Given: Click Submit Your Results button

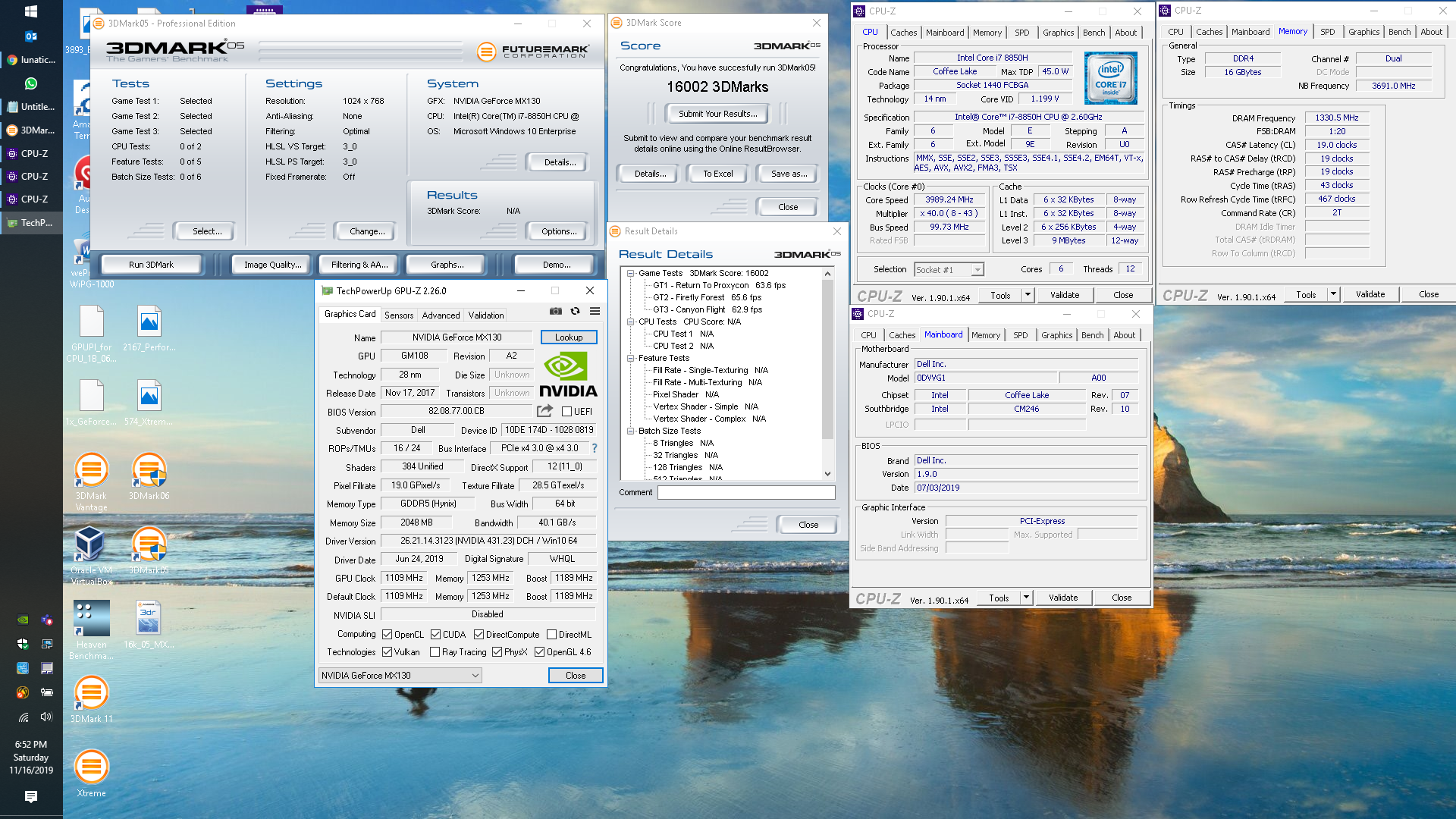Looking at the screenshot, I should (717, 114).
